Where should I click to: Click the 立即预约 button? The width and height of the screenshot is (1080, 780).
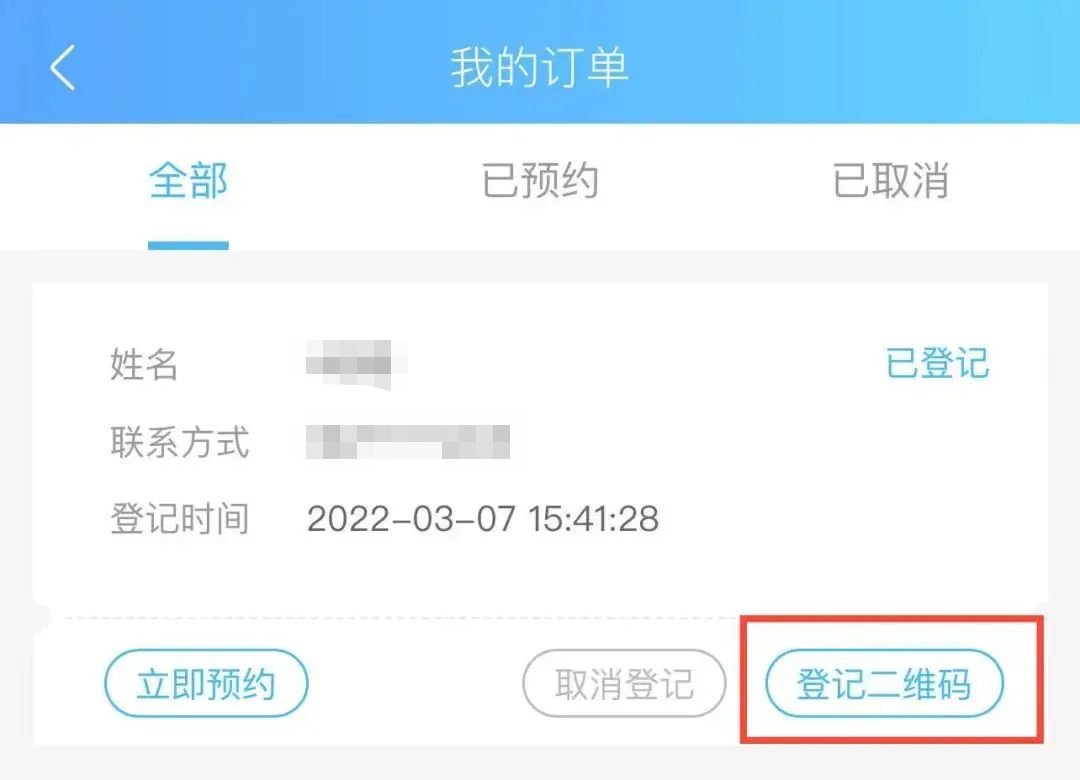(206, 685)
